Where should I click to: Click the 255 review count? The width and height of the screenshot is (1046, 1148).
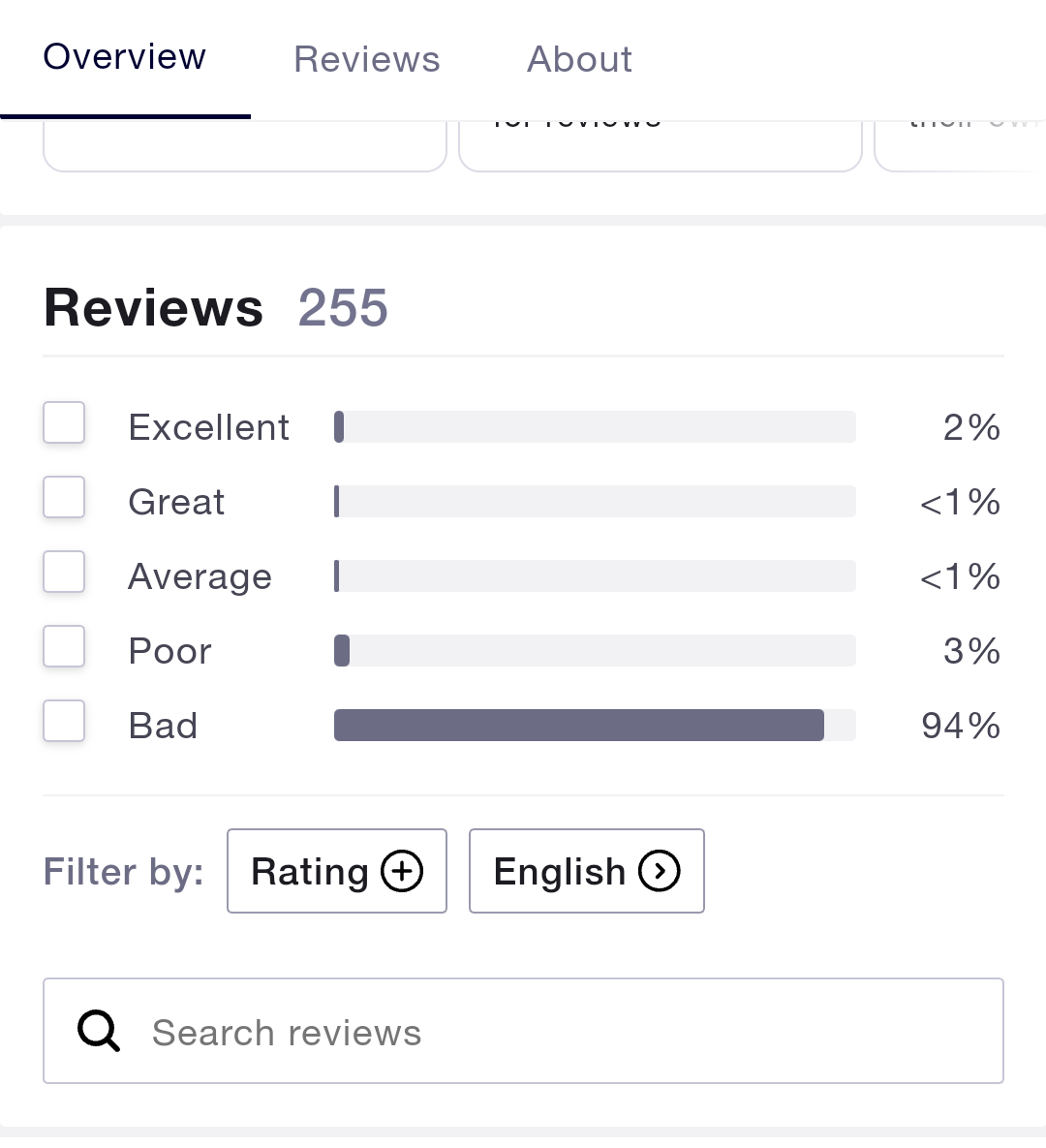coord(343,309)
